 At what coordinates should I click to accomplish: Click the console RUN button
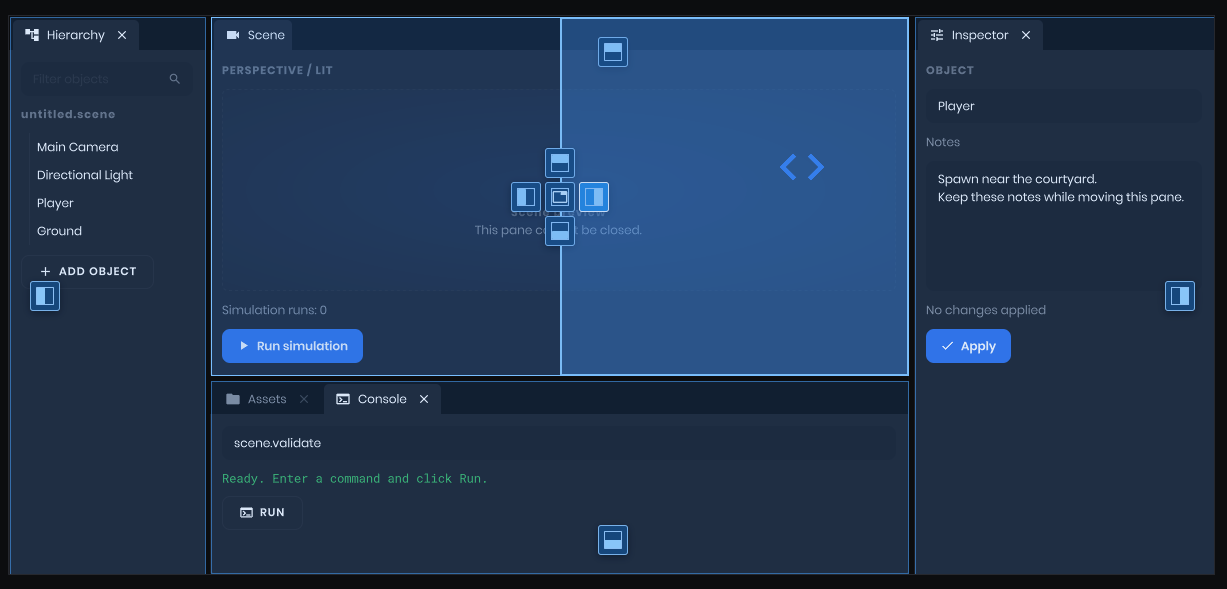262,512
